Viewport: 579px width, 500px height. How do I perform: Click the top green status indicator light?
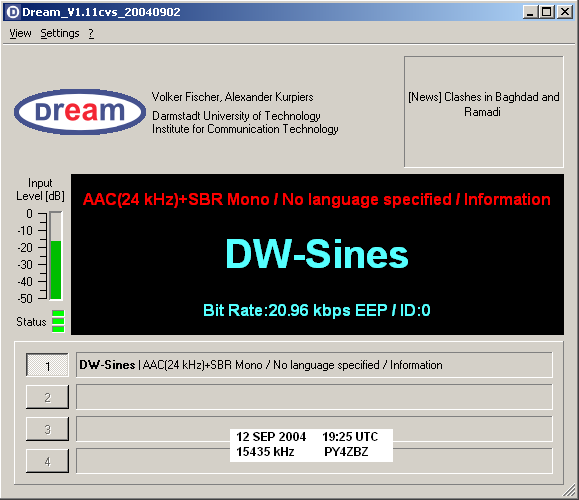[x=58, y=314]
